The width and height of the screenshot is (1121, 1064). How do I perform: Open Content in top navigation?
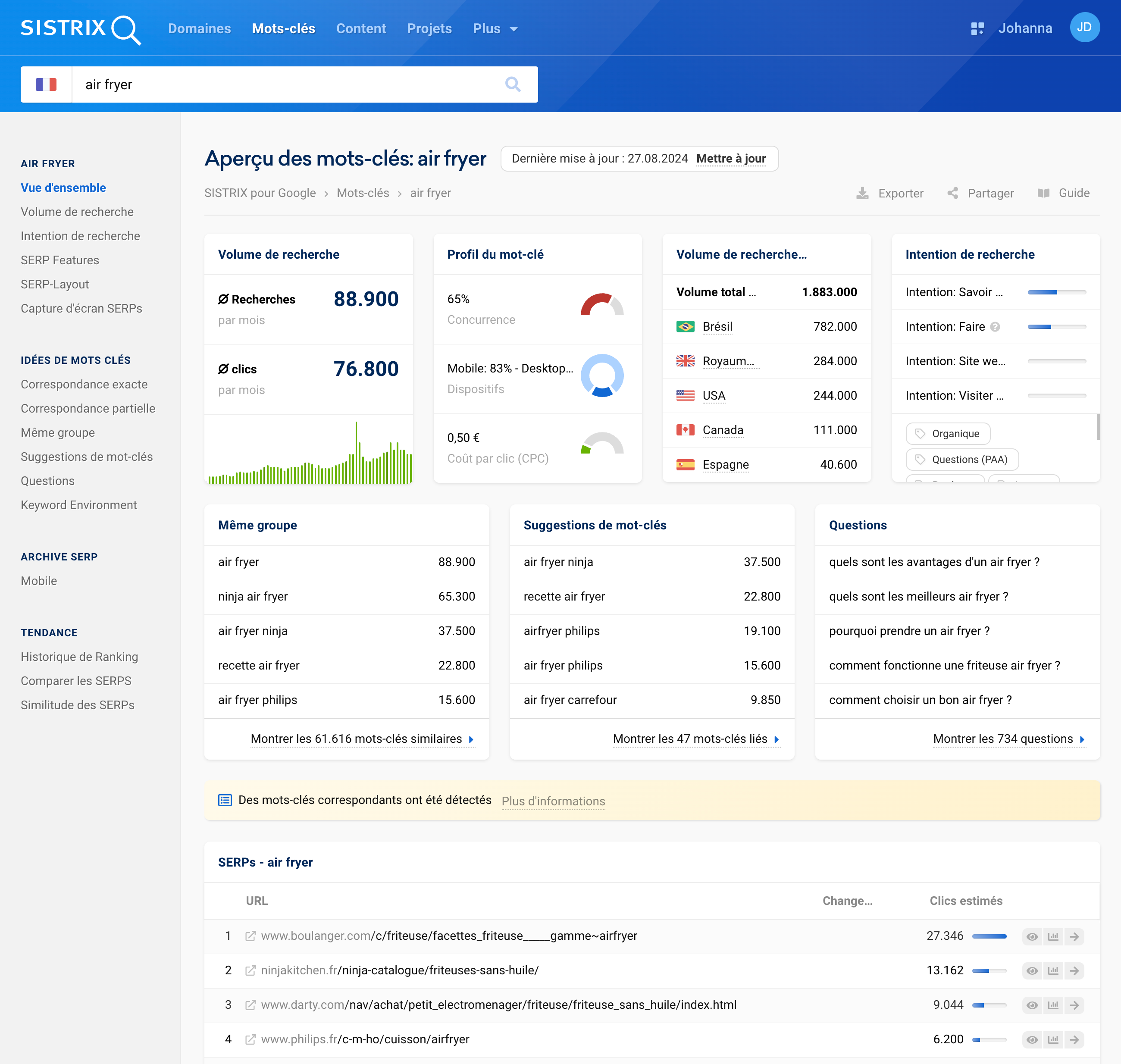(361, 28)
